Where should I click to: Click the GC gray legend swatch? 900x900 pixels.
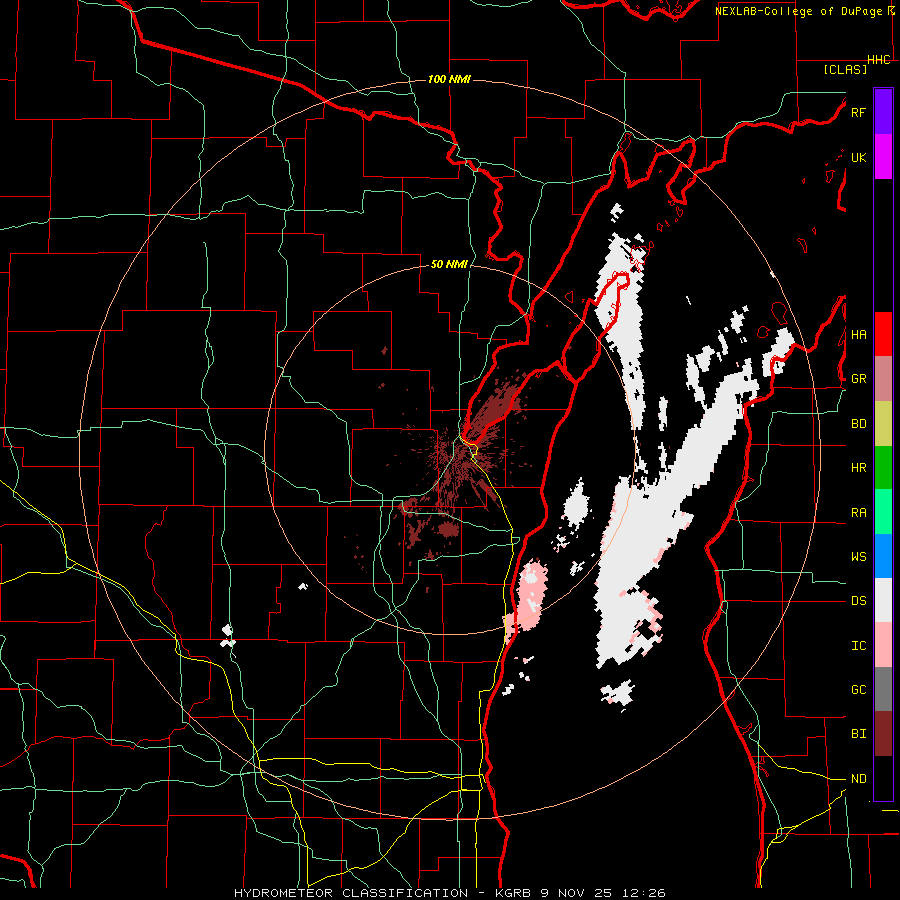point(883,689)
